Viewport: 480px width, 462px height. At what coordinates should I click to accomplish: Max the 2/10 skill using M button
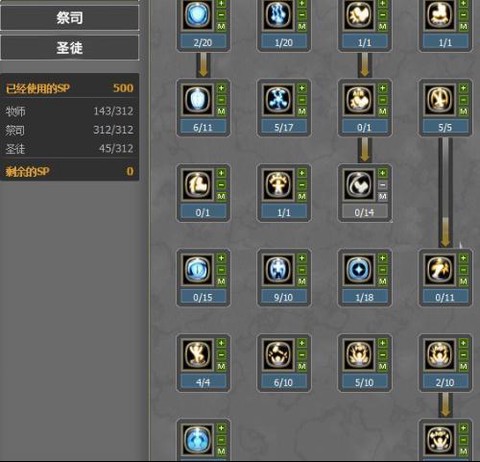tap(463, 367)
